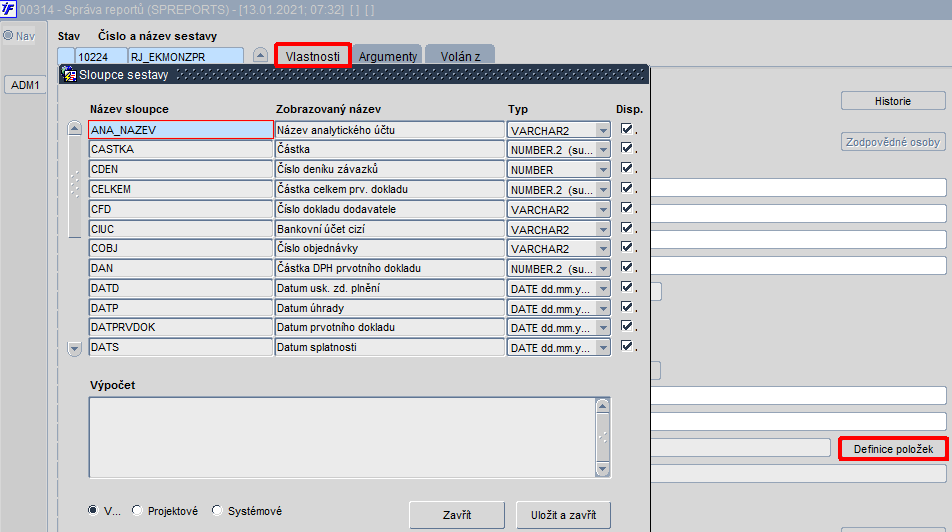Click the column list scroll-down arrow

click(75, 349)
